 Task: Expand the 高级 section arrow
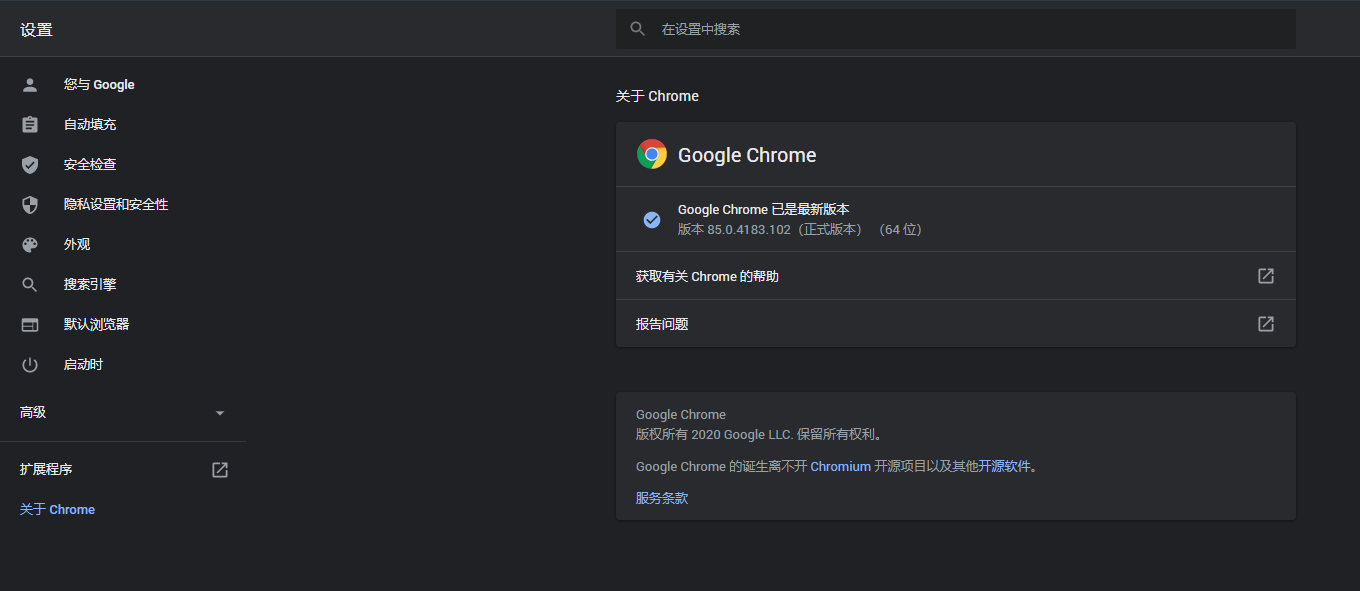(x=220, y=413)
